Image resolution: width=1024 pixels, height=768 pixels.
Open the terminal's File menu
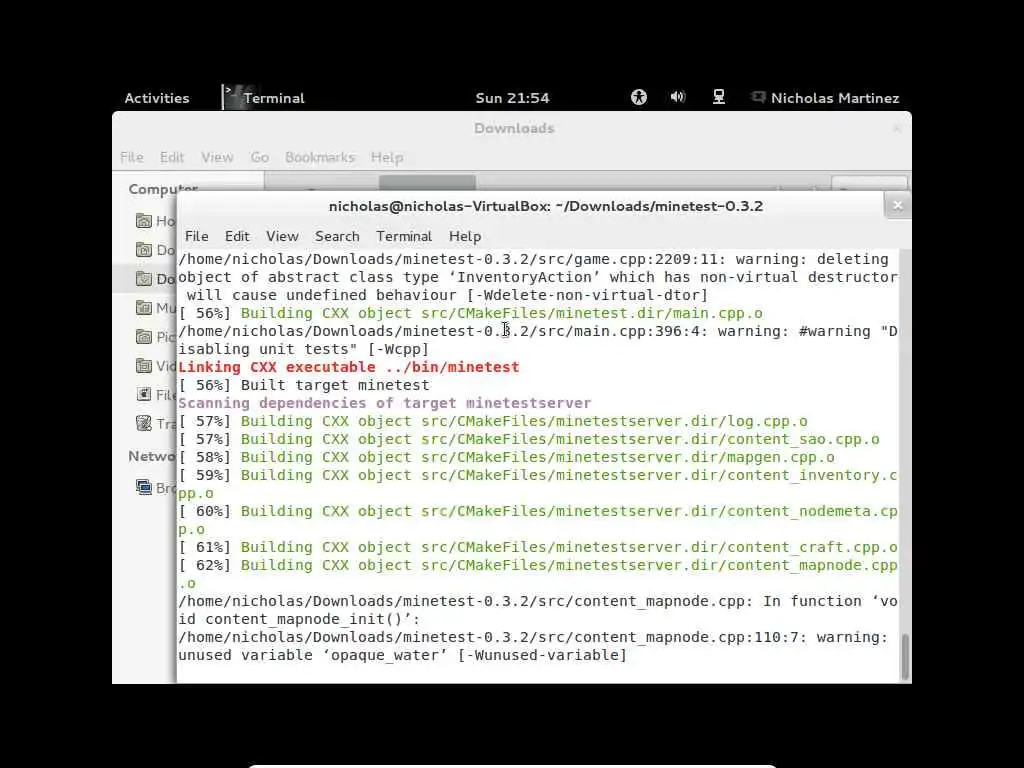197,236
